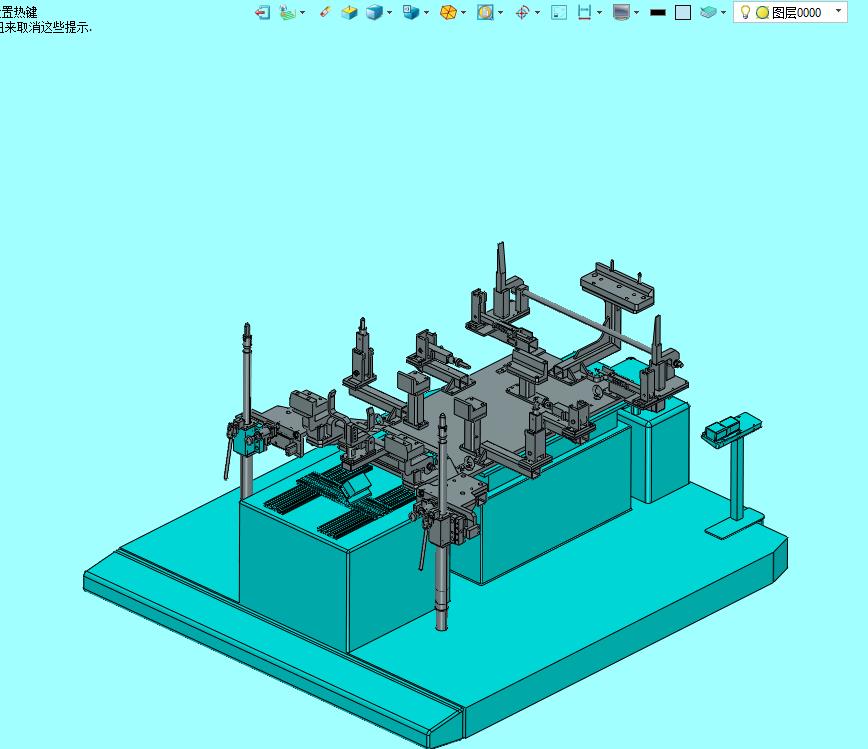Click the window selection box icon
868x749 pixels.
[559, 12]
